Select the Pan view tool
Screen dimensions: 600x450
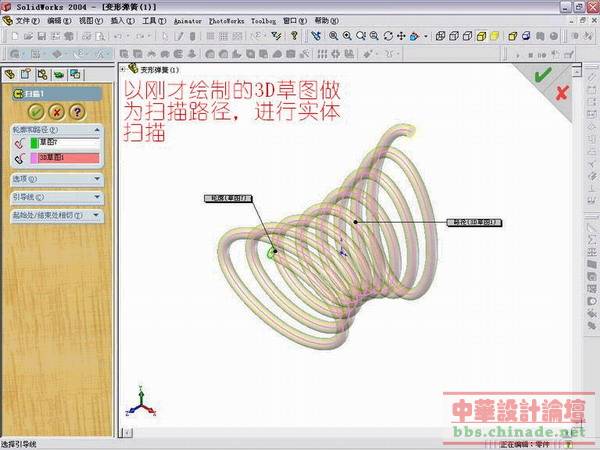(x=401, y=36)
